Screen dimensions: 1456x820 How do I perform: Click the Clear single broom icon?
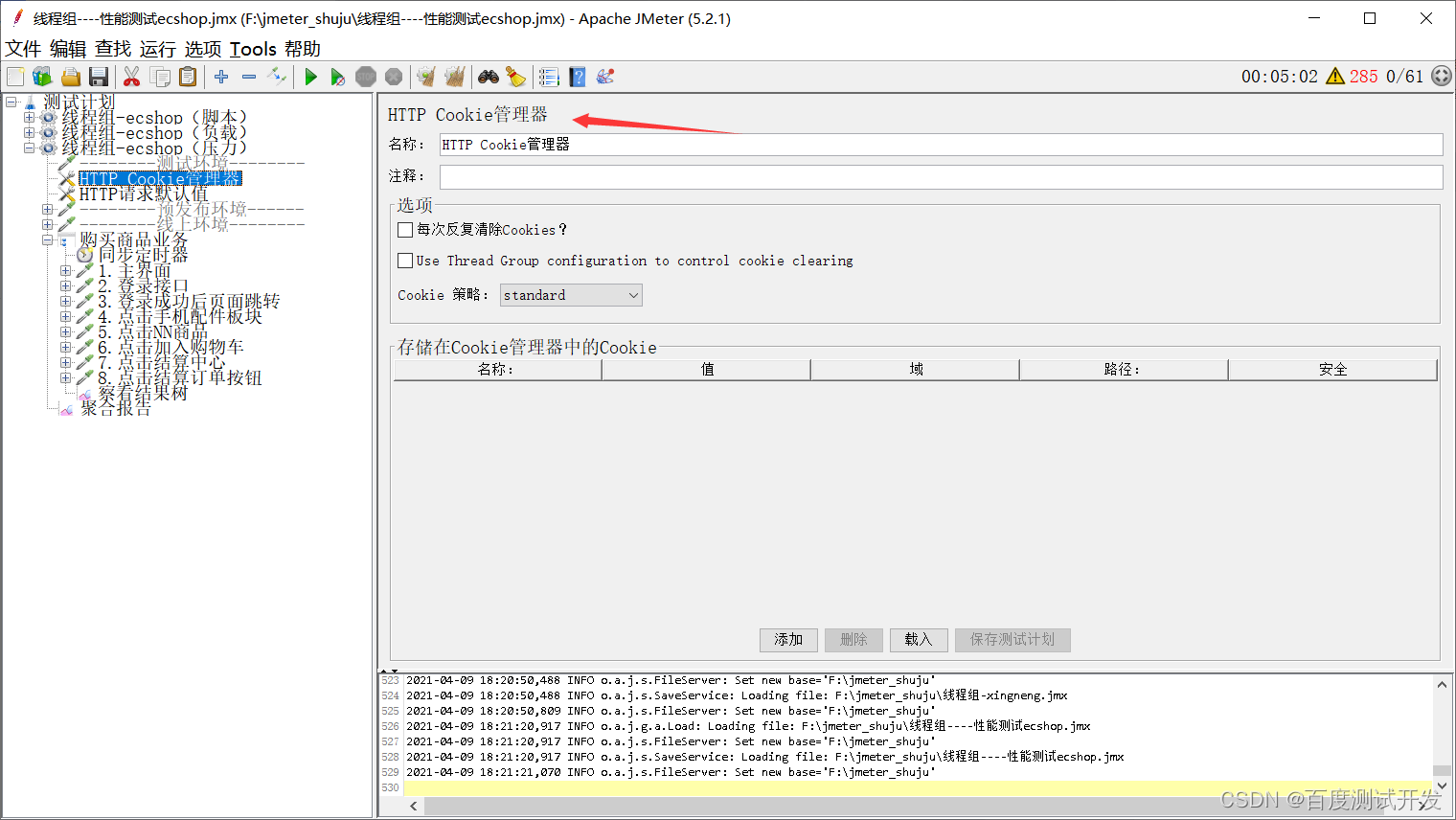[x=426, y=77]
